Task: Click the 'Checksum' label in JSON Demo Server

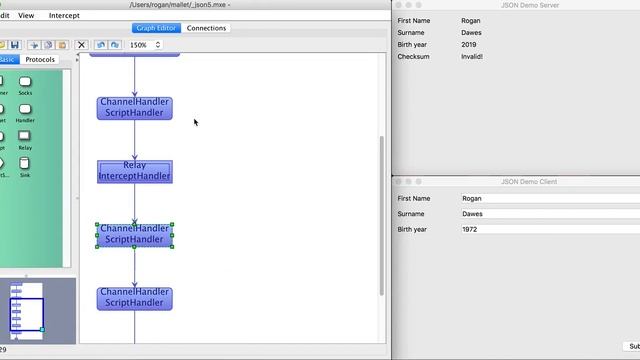Action: pos(413,57)
